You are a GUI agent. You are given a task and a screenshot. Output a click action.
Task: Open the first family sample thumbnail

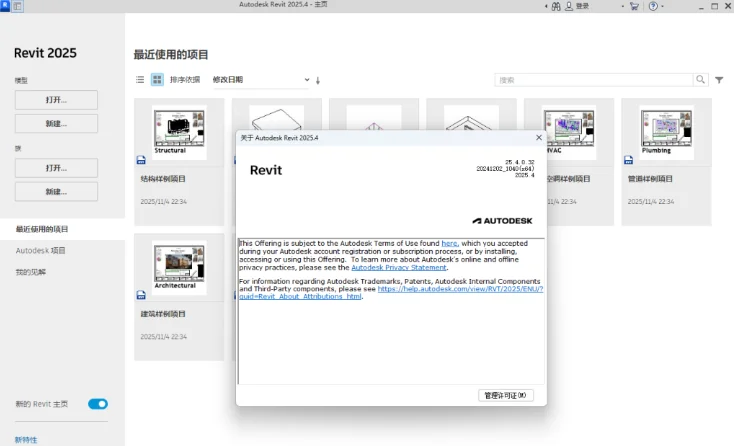pos(277,118)
